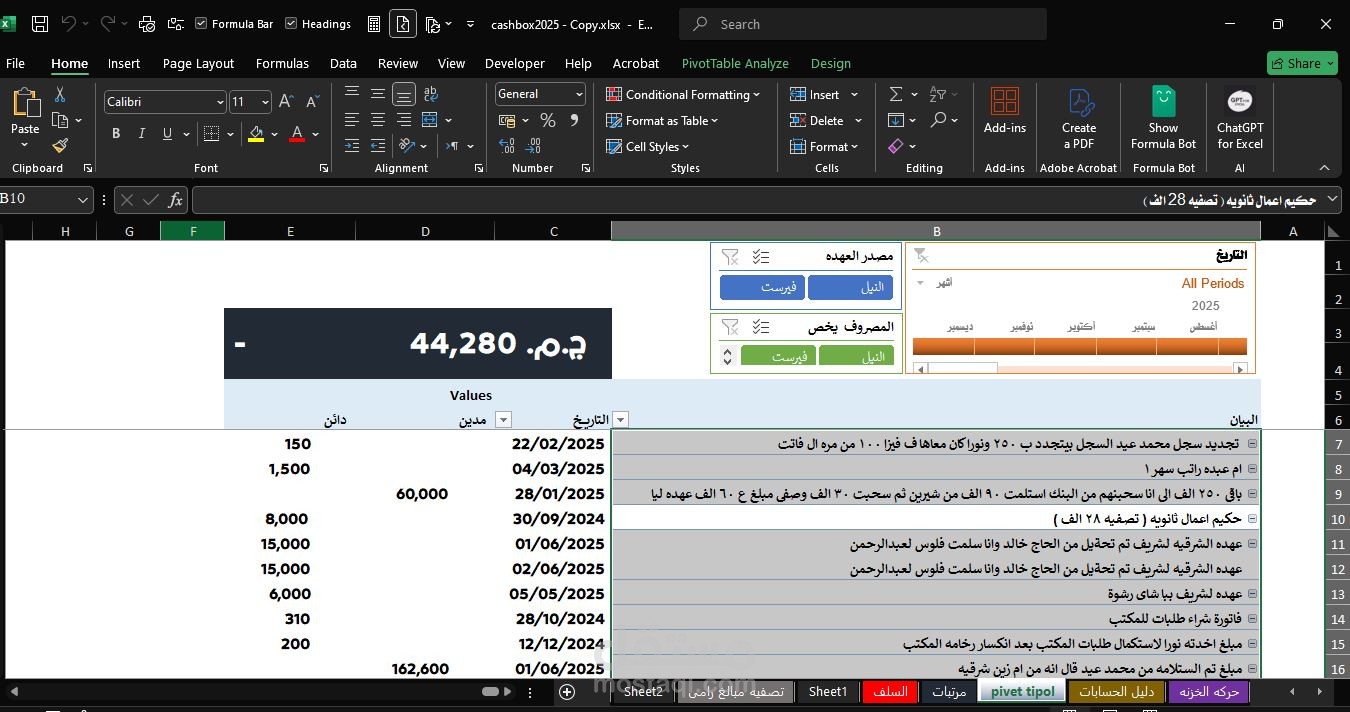1350x712 pixels.
Task: Click the timeline slicer horizontal scrollbar
Action: (1080, 369)
